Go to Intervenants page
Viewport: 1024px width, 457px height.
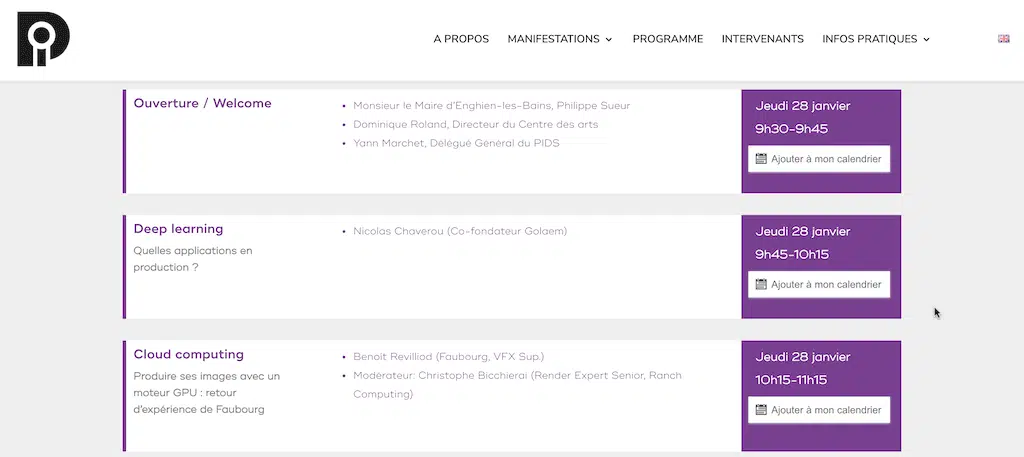click(762, 39)
